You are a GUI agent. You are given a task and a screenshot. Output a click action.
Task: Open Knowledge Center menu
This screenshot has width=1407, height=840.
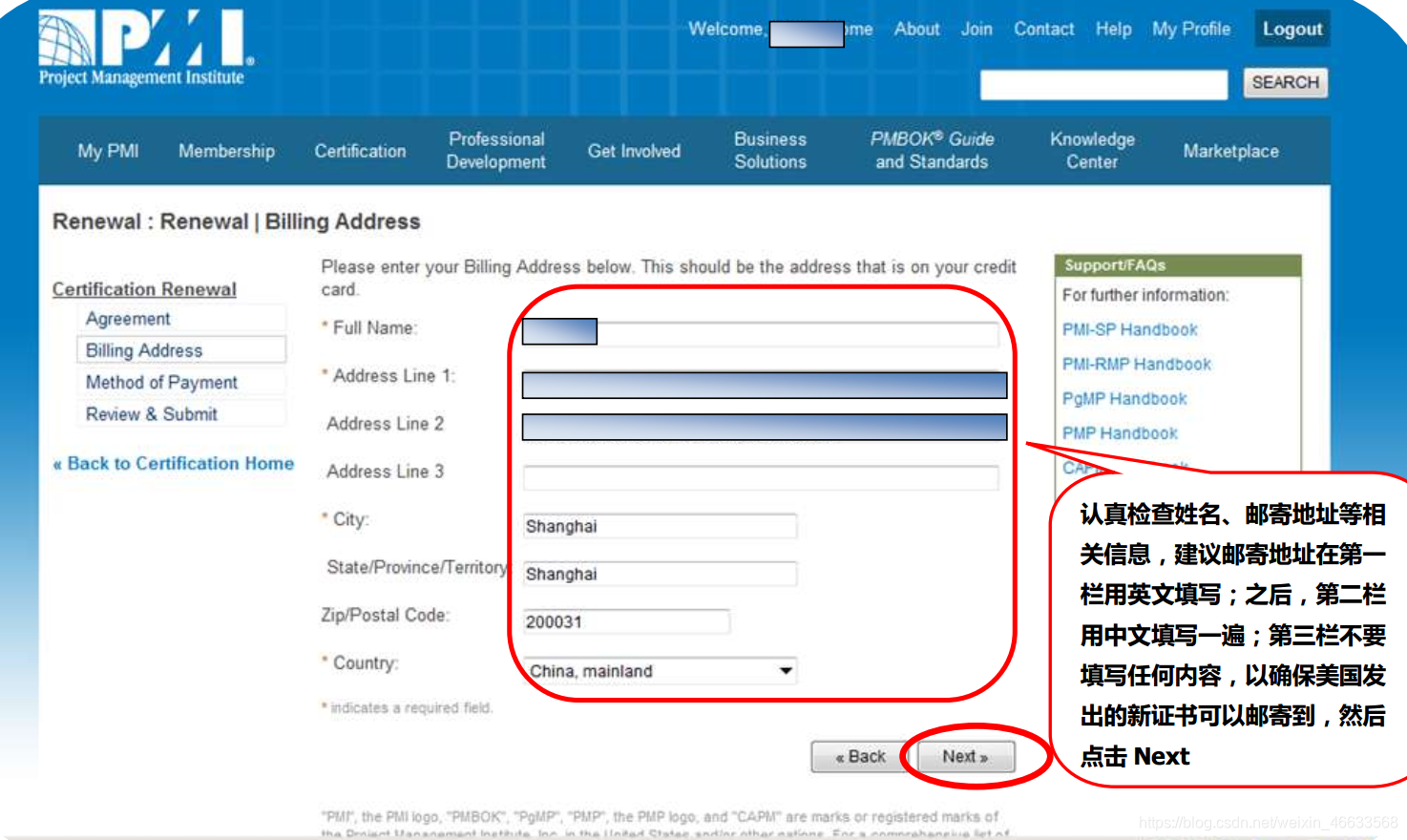[x=1092, y=151]
